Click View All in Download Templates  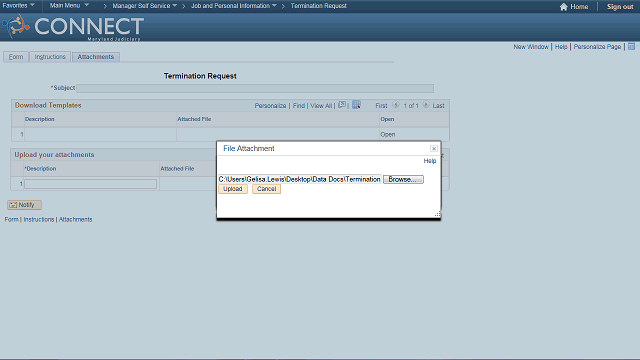[321, 106]
